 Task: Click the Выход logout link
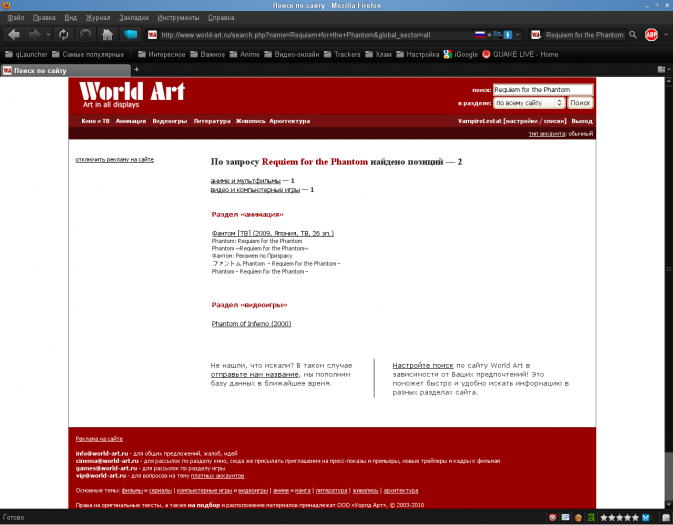582,121
